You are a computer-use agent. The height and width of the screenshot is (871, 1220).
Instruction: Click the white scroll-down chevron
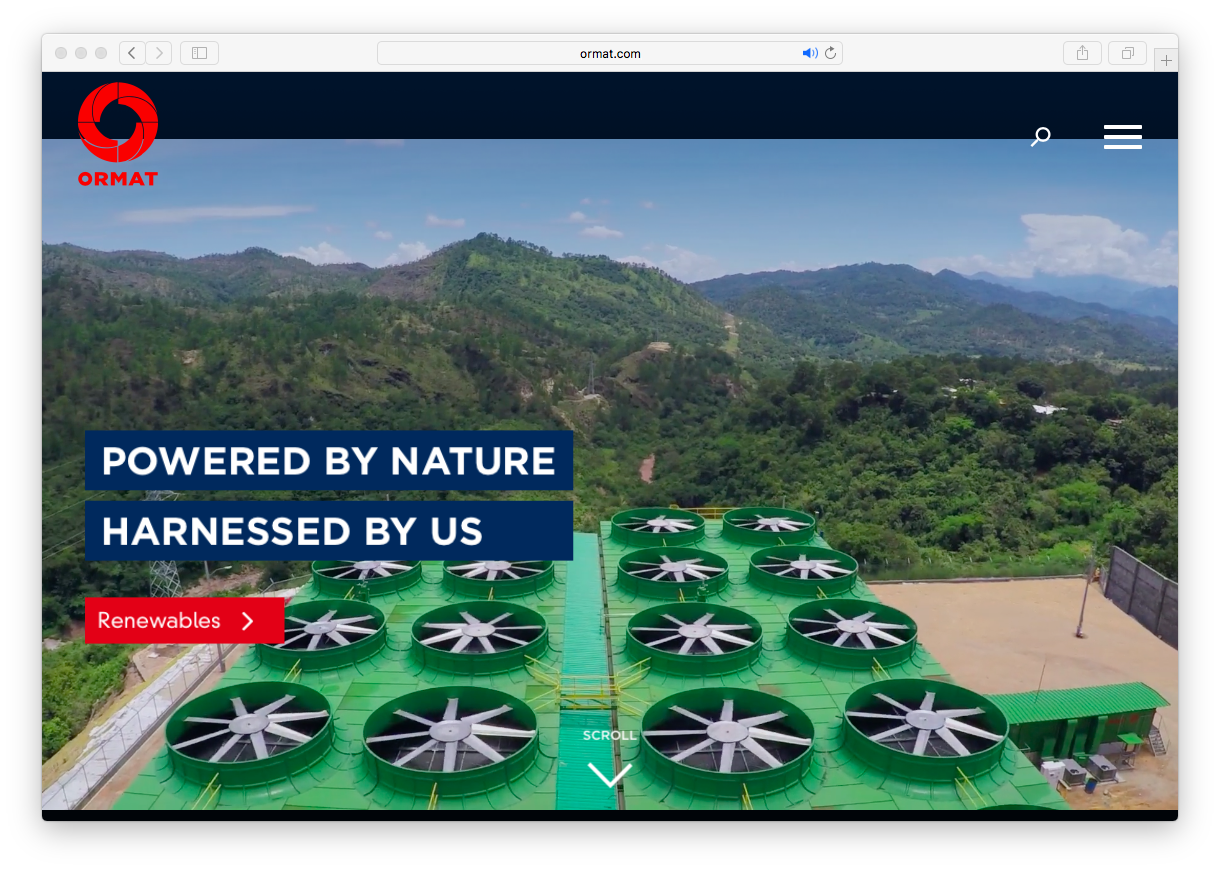609,774
